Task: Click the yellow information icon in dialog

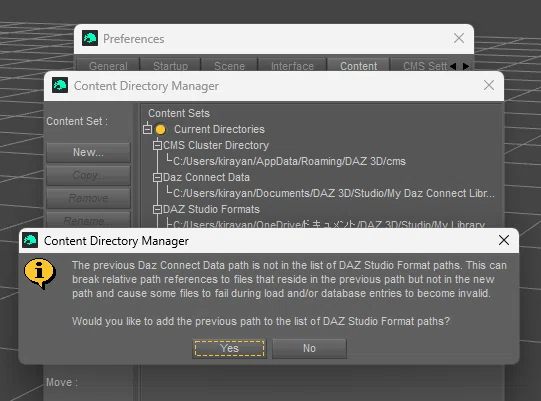Action: 40,273
